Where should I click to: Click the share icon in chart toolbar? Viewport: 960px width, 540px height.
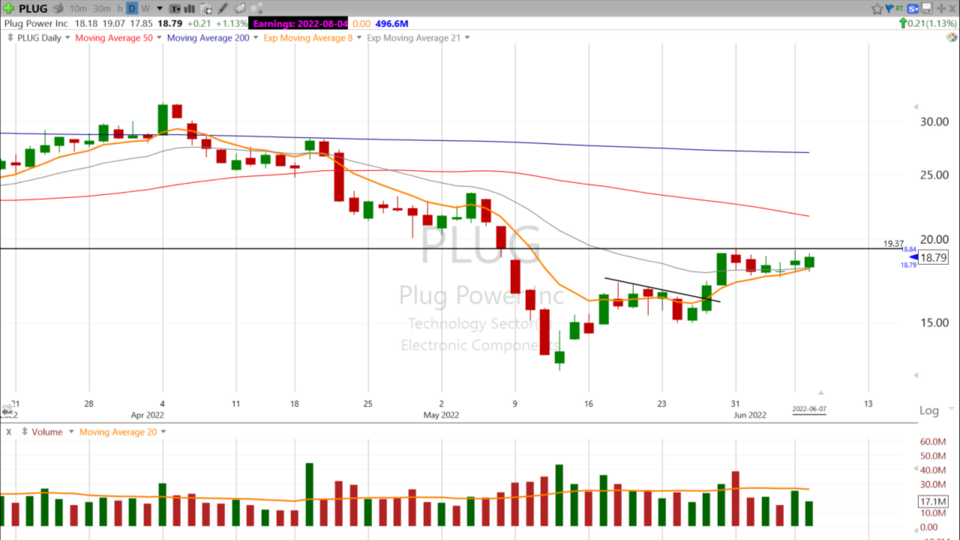coord(257,8)
